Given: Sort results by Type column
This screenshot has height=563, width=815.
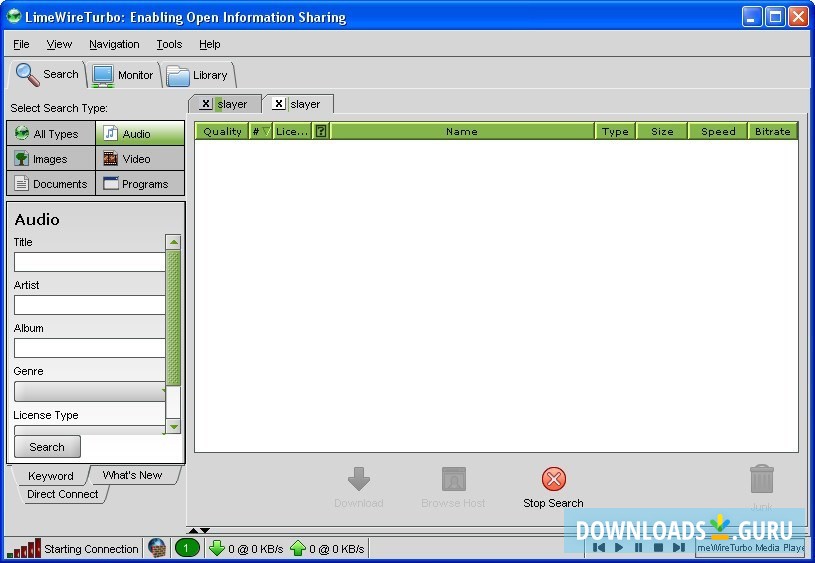Looking at the screenshot, I should pyautogui.click(x=615, y=132).
